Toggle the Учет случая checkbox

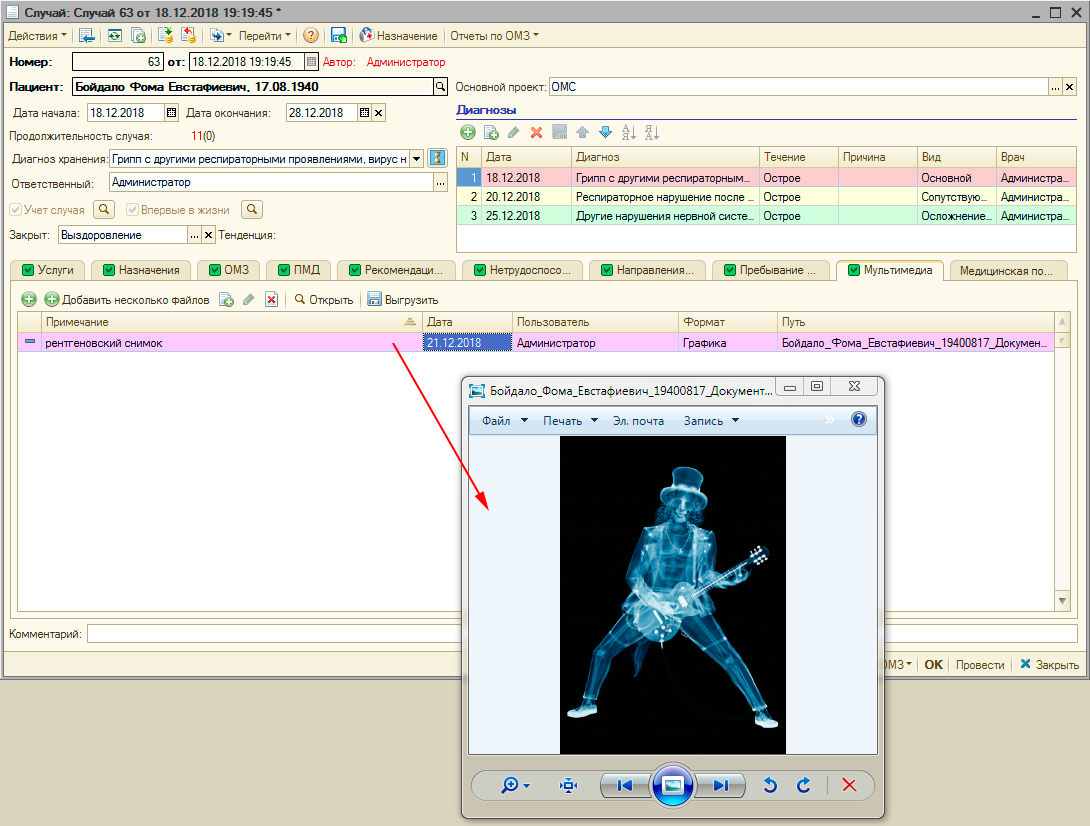[x=15, y=210]
